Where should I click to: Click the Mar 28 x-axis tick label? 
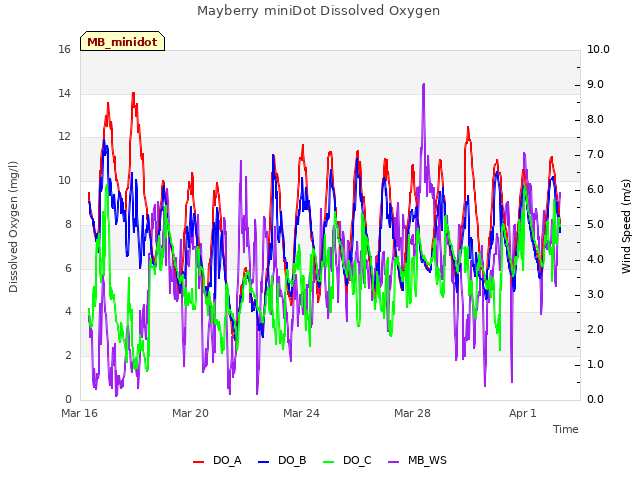pos(412,413)
